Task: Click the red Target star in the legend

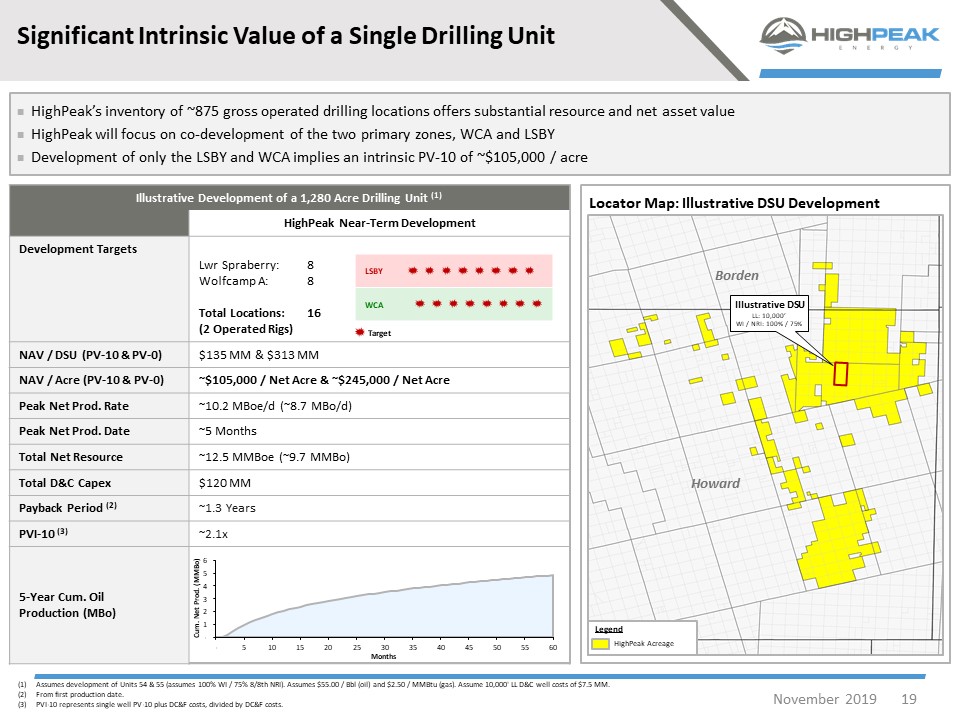Action: click(360, 332)
